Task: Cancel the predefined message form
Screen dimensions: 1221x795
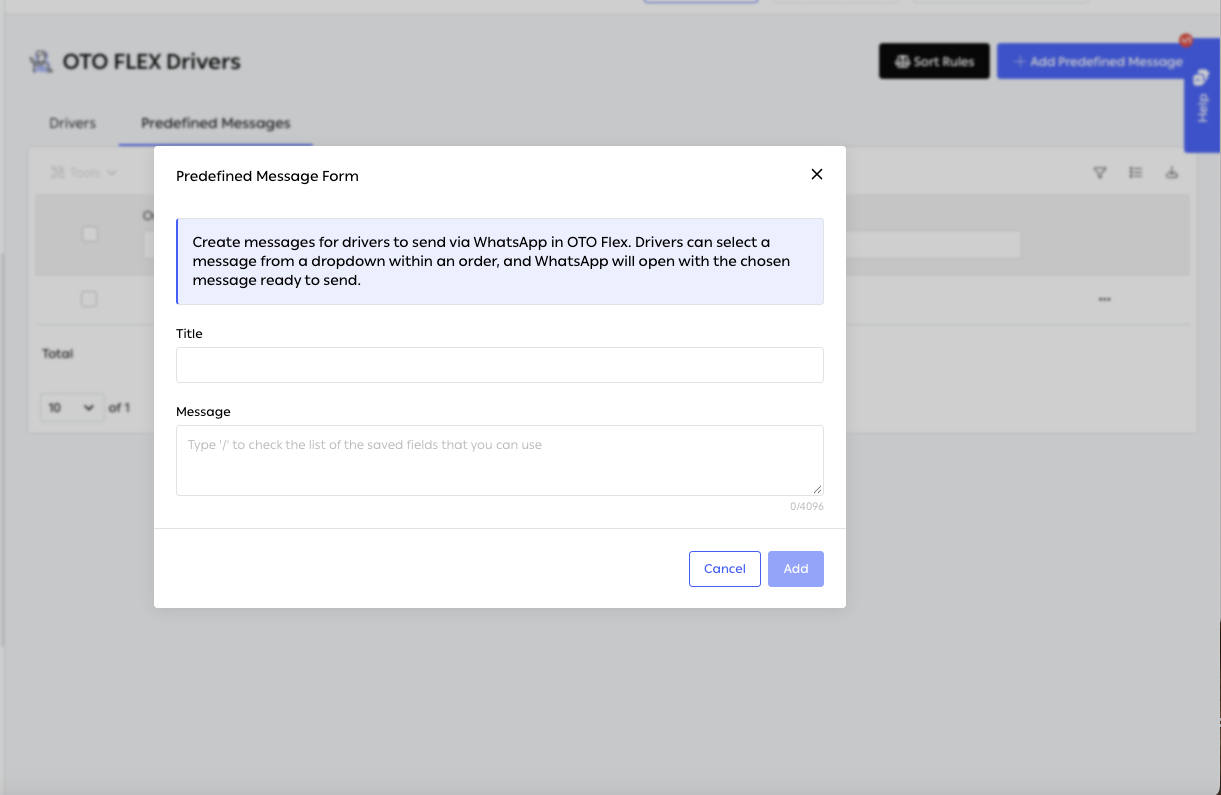Action: click(725, 569)
